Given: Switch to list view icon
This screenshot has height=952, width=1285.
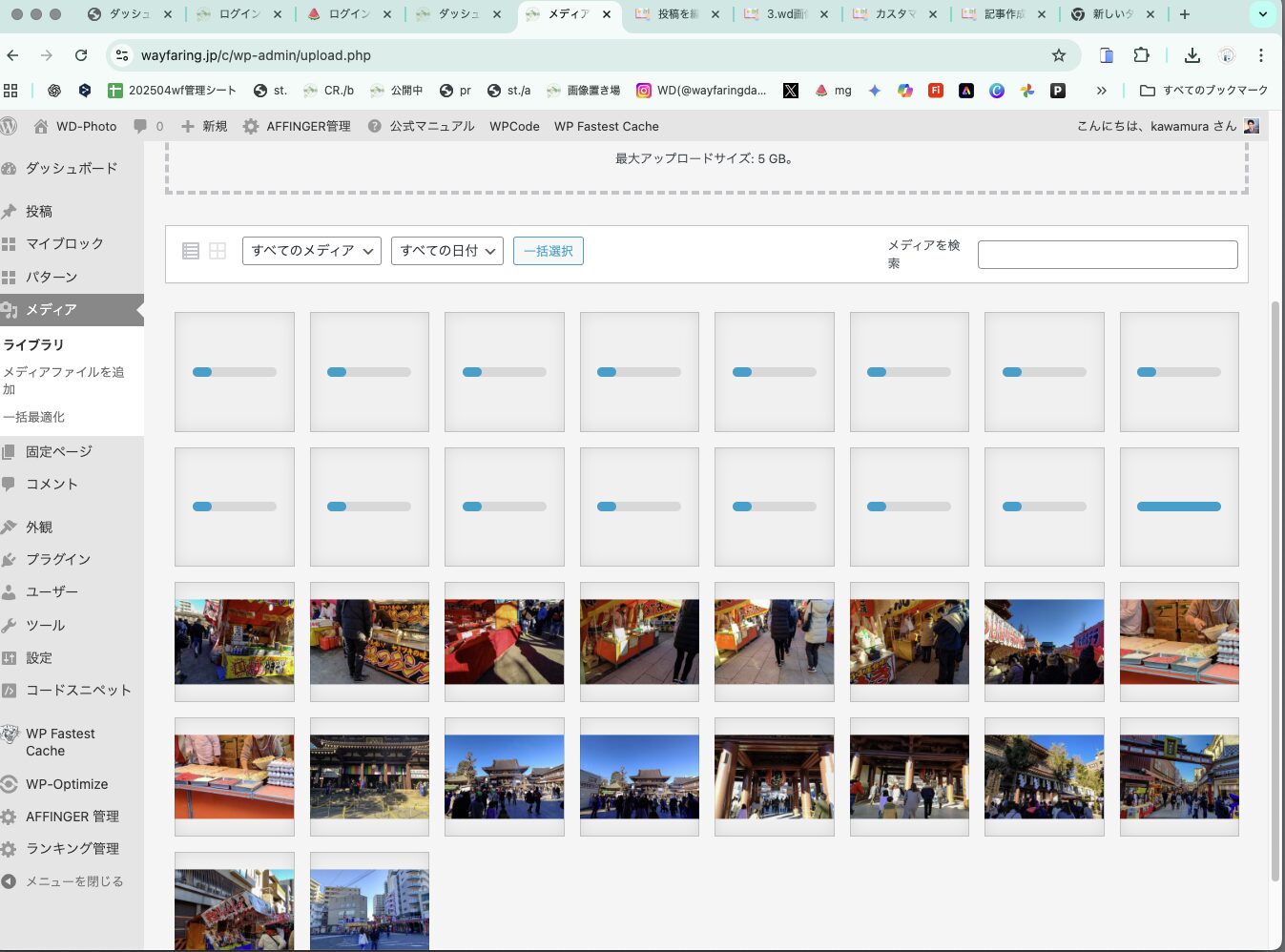Looking at the screenshot, I should pyautogui.click(x=191, y=251).
